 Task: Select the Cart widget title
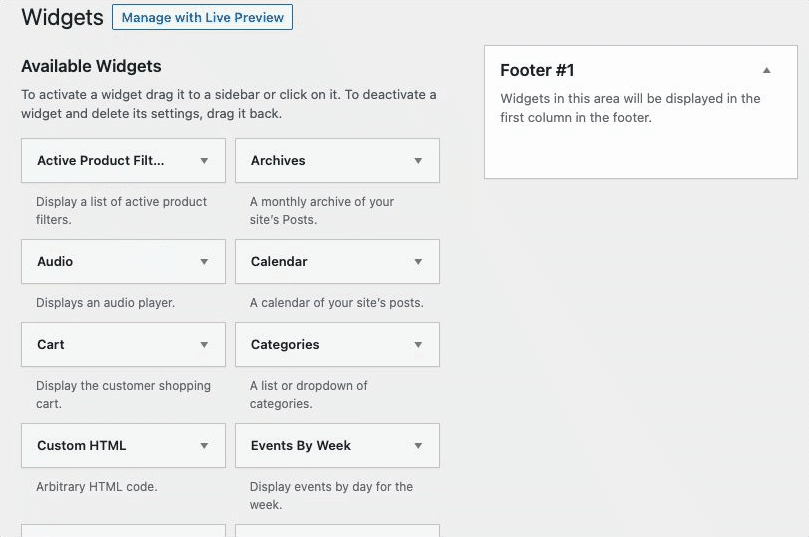[51, 345]
